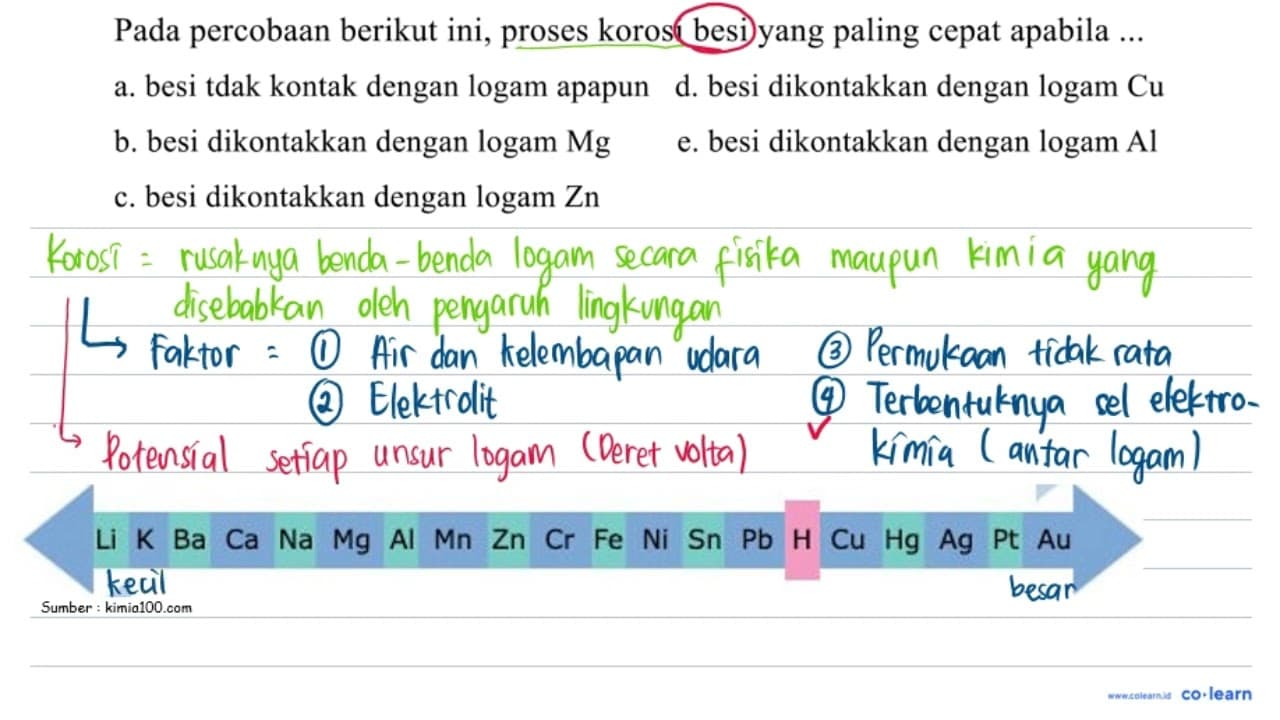Click the Mg element cell in series

pos(351,540)
